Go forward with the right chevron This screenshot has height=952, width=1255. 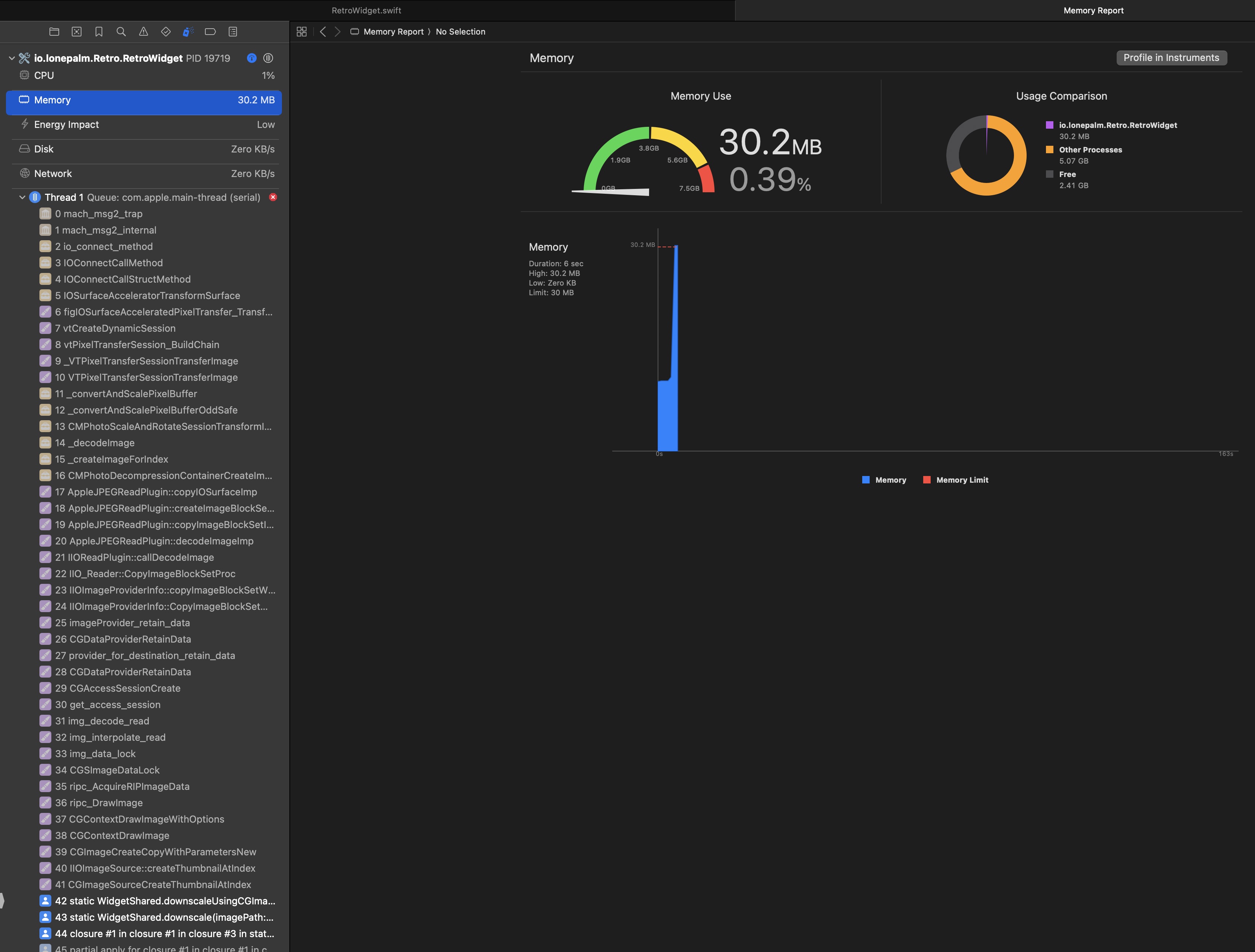click(x=338, y=32)
